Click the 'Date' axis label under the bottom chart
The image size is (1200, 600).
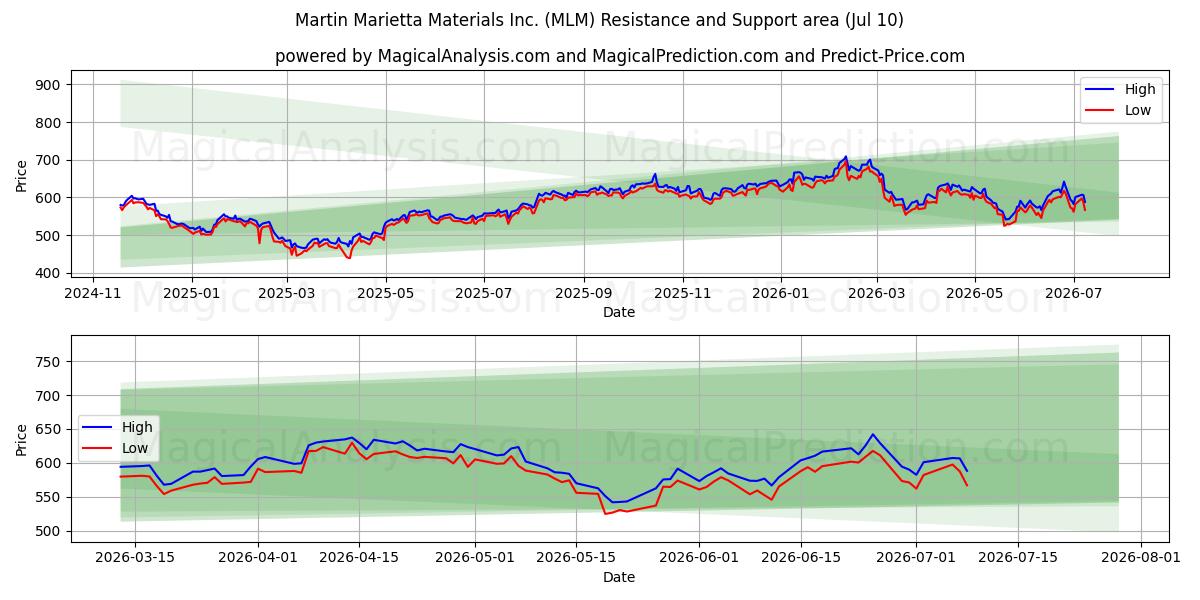click(x=619, y=577)
